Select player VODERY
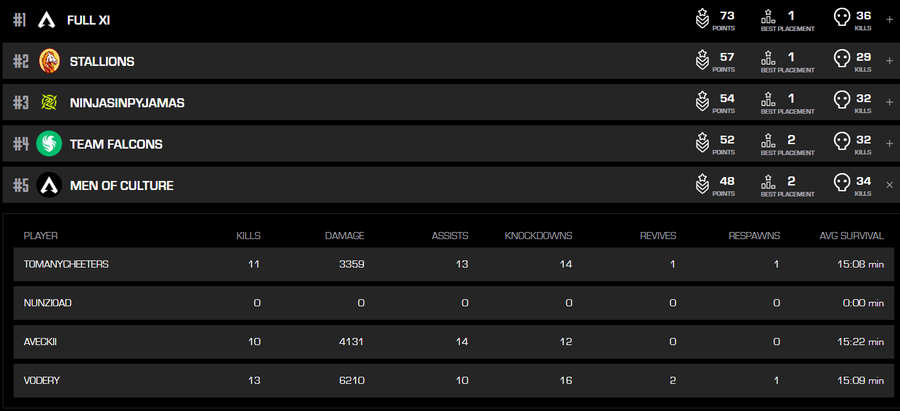Screen dimensions: 900x411 tap(453, 381)
